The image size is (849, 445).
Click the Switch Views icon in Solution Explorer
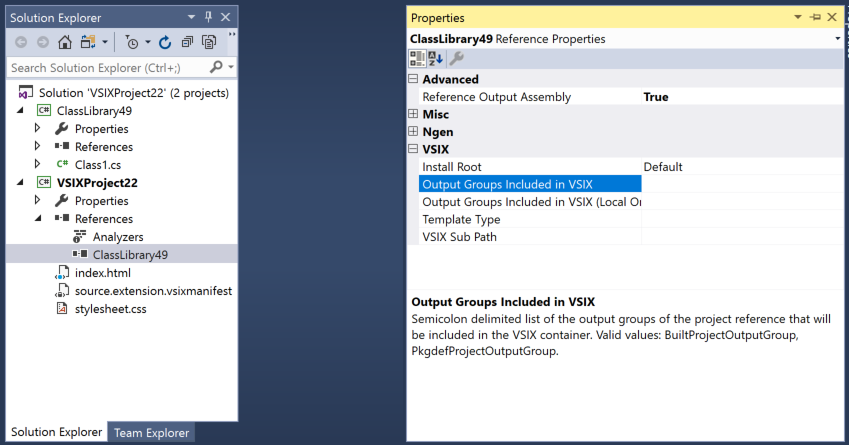pyautogui.click(x=88, y=42)
